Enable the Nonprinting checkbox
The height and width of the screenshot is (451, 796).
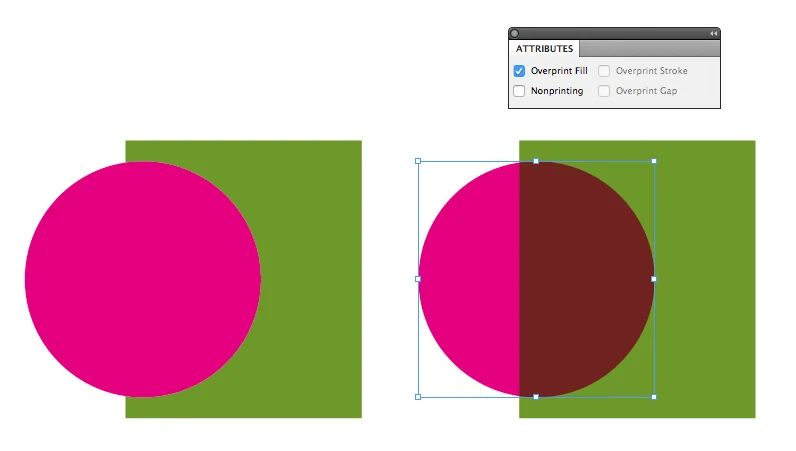(519, 91)
